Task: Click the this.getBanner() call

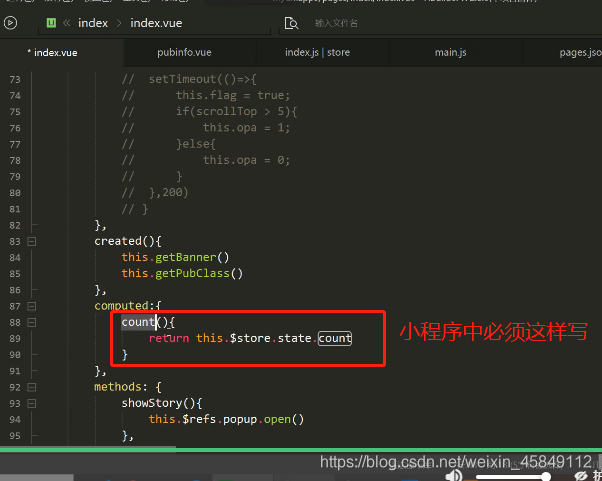Action: [x=175, y=257]
